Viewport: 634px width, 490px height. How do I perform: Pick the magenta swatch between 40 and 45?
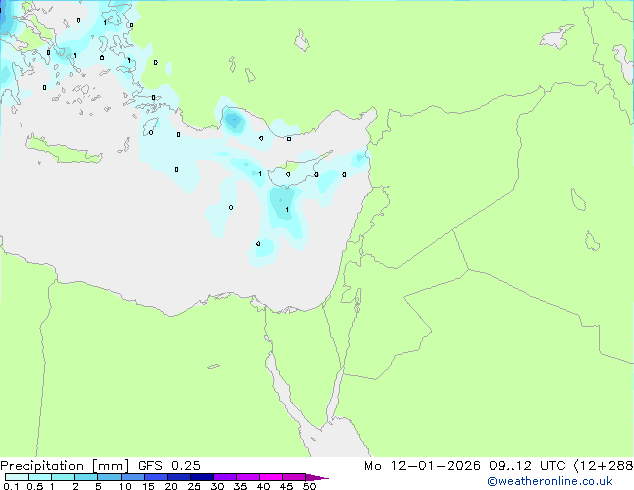(x=271, y=477)
